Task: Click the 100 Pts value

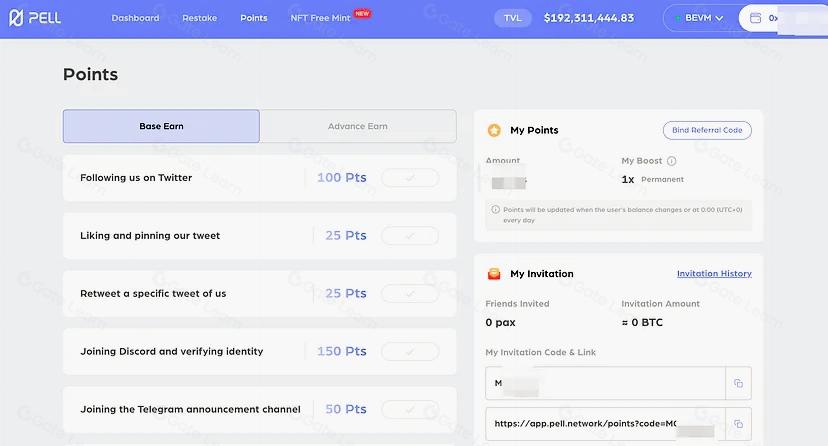Action: [342, 178]
